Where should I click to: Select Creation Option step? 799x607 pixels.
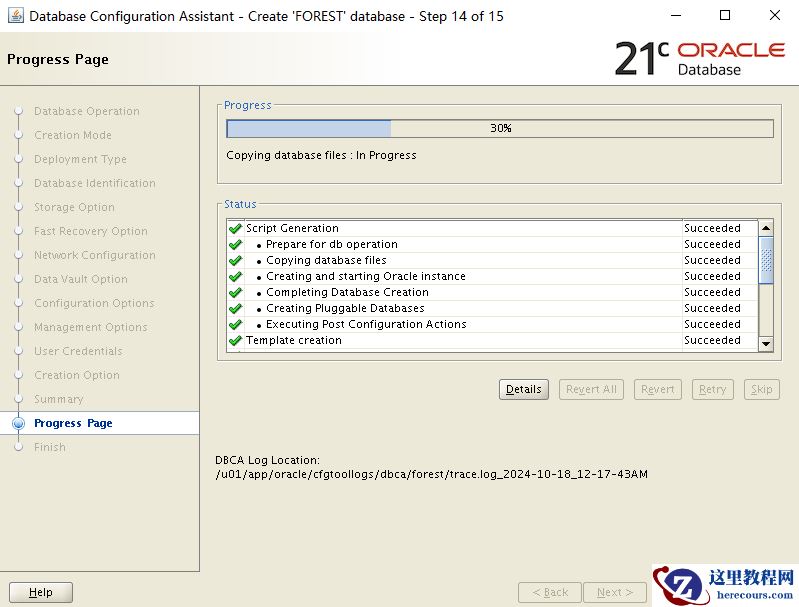pos(77,375)
